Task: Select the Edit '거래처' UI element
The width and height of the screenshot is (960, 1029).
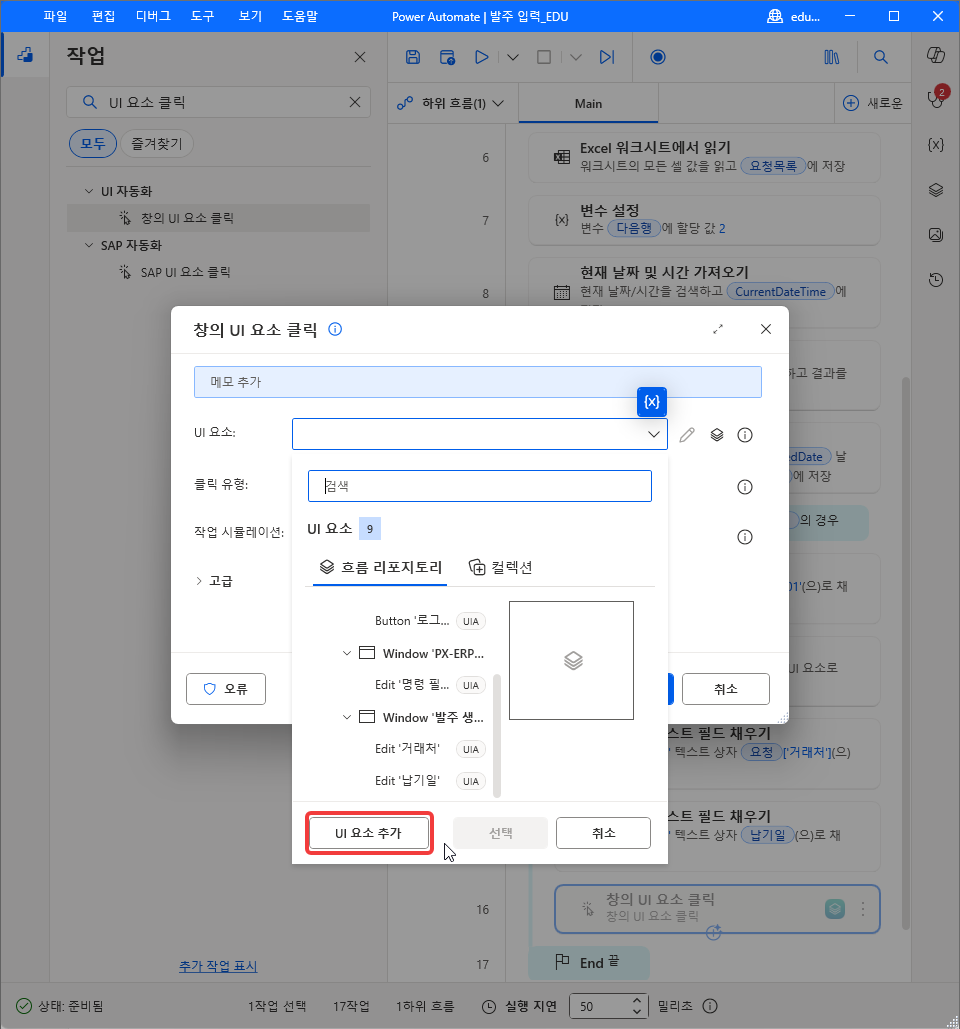Action: click(407, 749)
